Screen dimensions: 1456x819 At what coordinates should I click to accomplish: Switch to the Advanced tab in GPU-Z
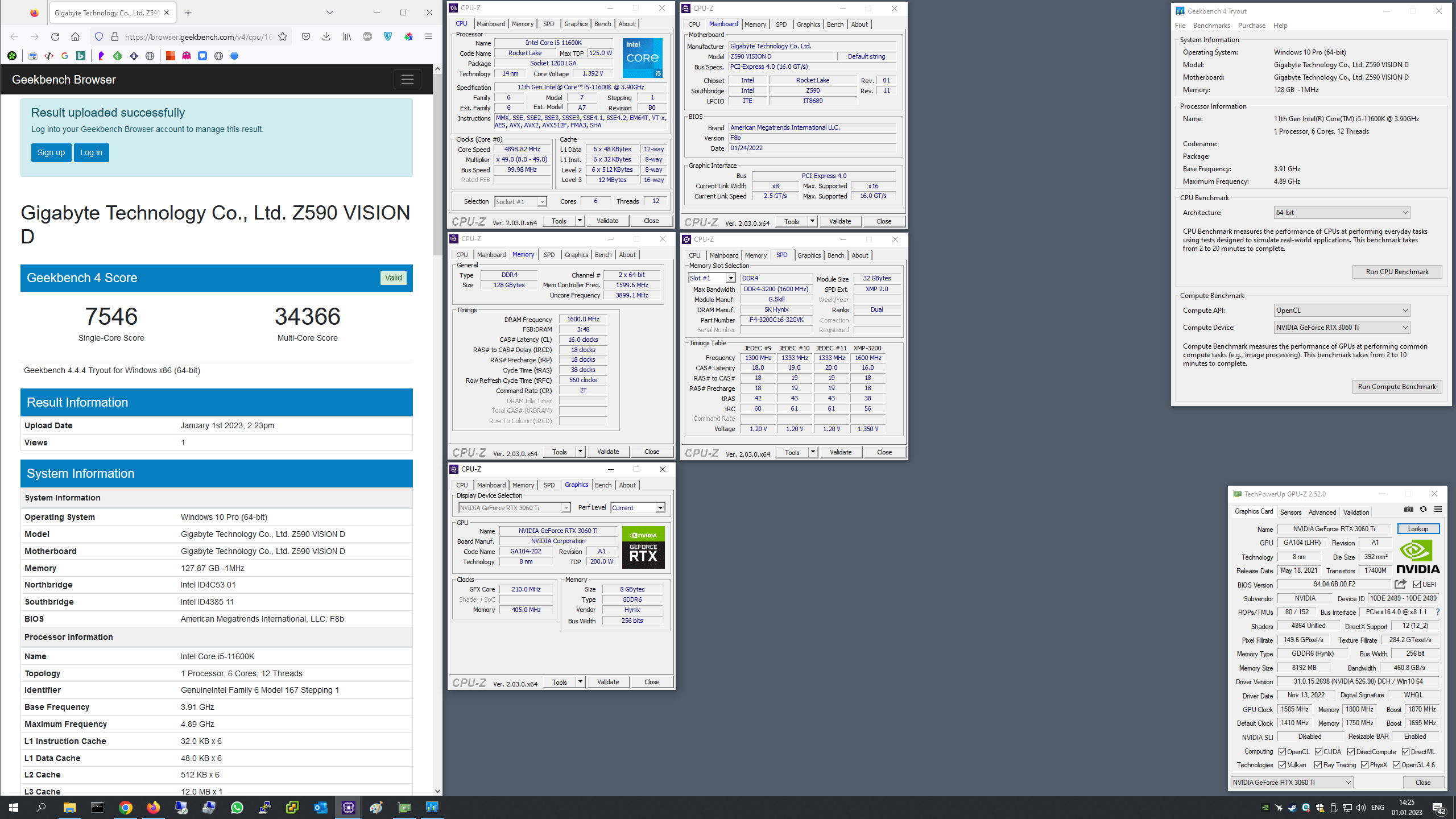point(1322,512)
